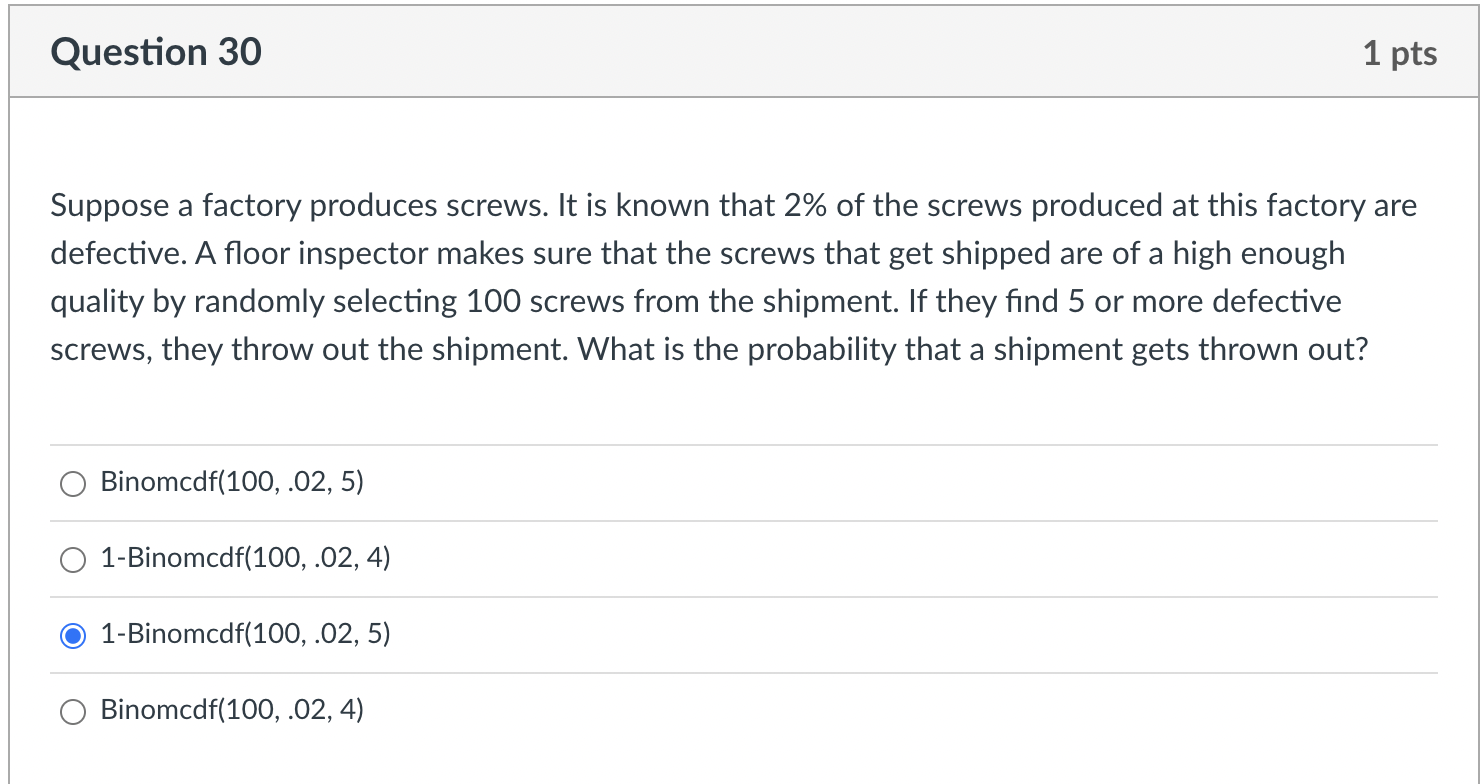Click the selected 1-Binomcdf(100, .02, 5) radio button
This screenshot has height=784, width=1480.
click(x=73, y=636)
